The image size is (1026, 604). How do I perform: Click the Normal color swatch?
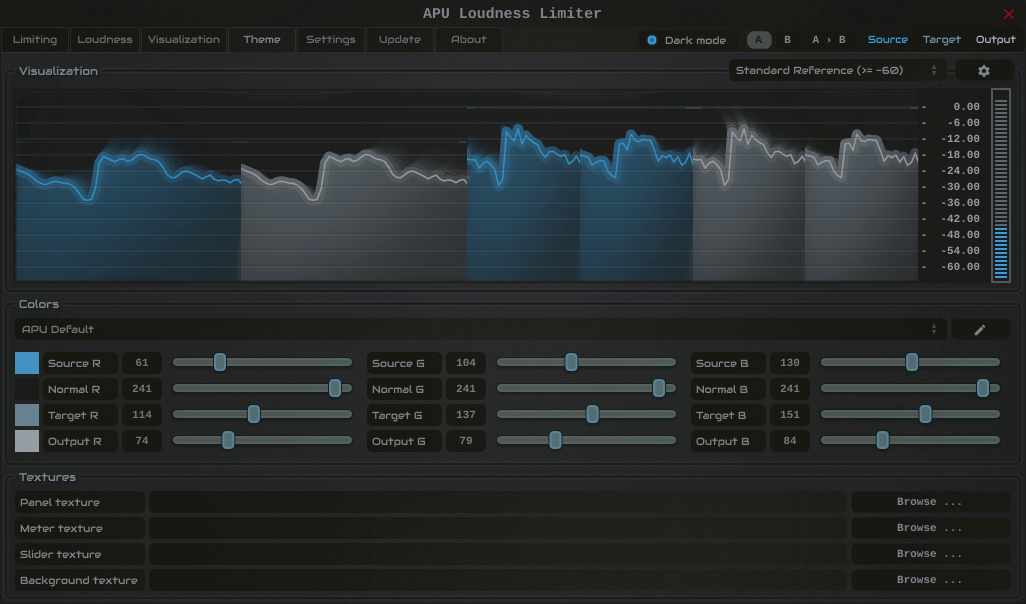[x=27, y=389]
